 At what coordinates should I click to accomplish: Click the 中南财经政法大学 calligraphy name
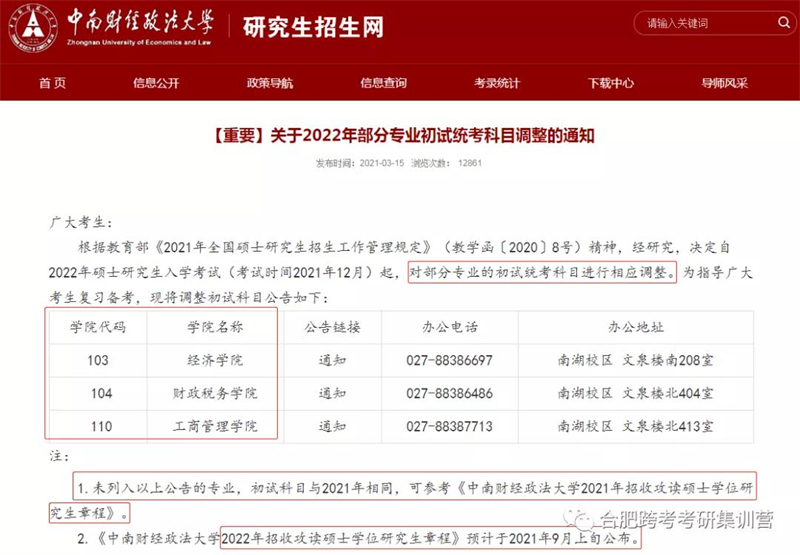point(140,21)
